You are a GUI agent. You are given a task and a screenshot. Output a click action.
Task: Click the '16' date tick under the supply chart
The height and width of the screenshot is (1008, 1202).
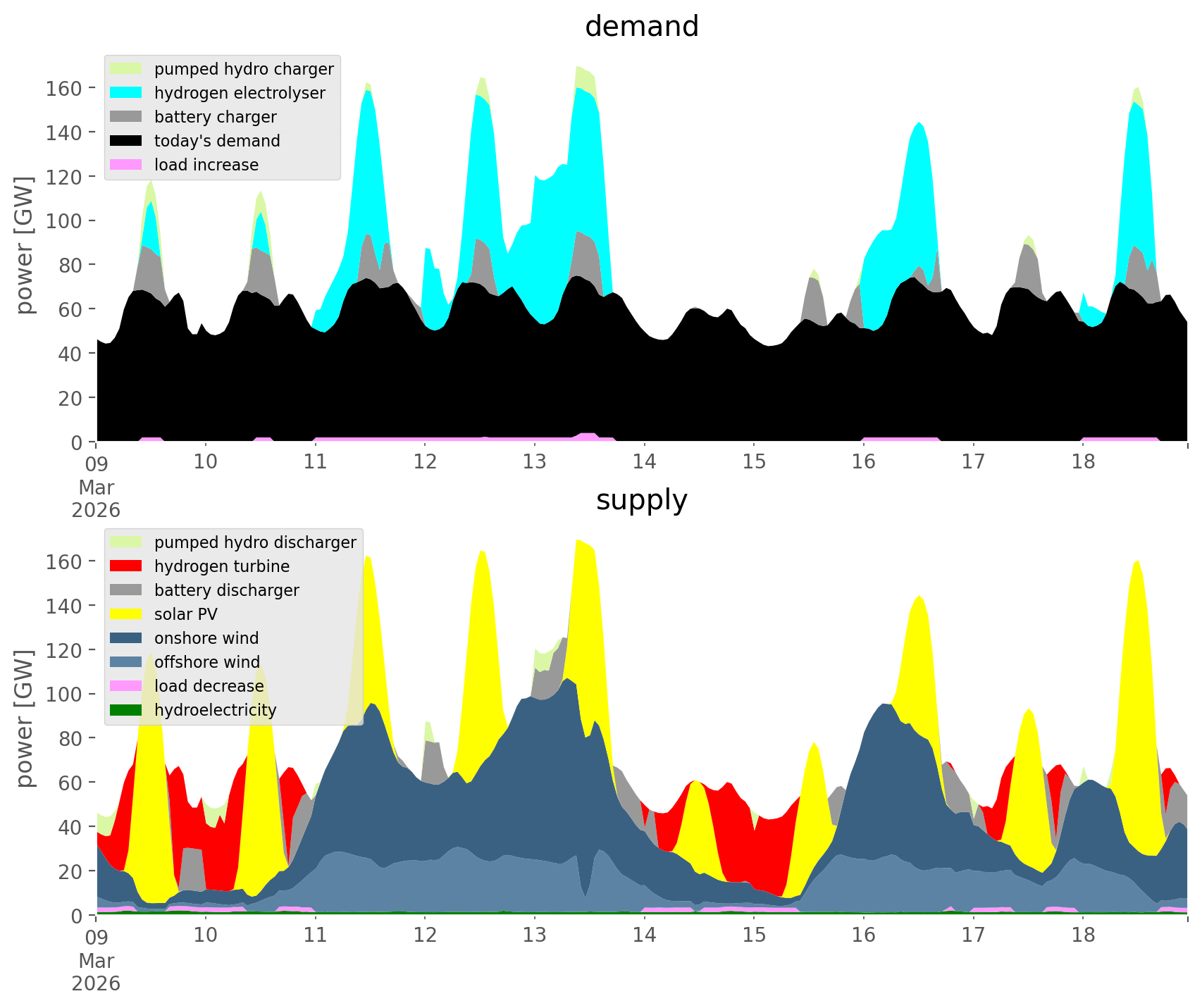[x=863, y=935]
